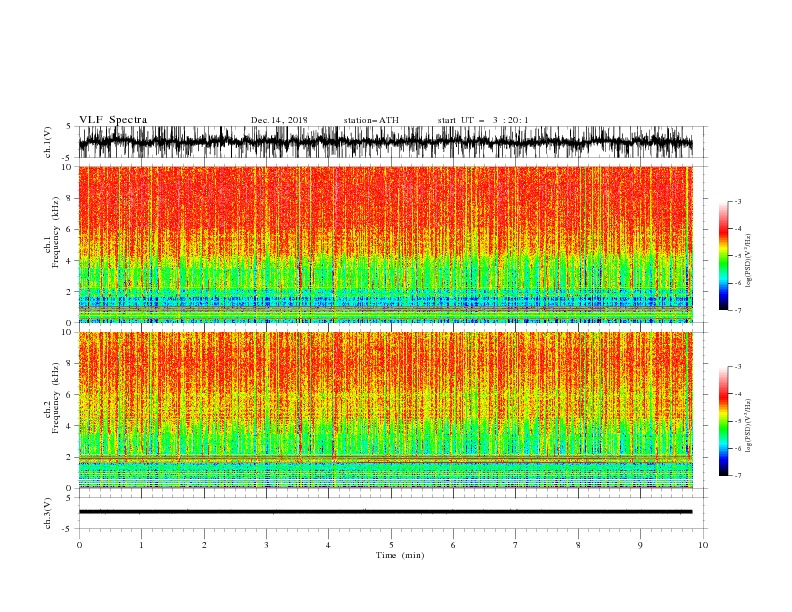The height and width of the screenshot is (612, 792).
Task: Click the log(PSD) label of ch.2 colorbar
Action: click(749, 426)
